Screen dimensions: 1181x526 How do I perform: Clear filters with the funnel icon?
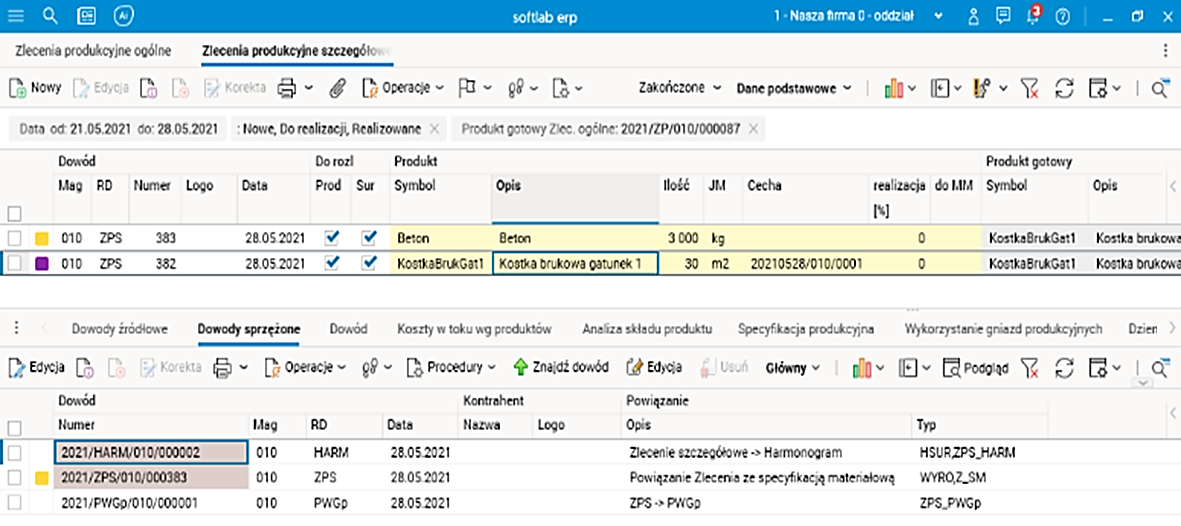click(x=1030, y=88)
